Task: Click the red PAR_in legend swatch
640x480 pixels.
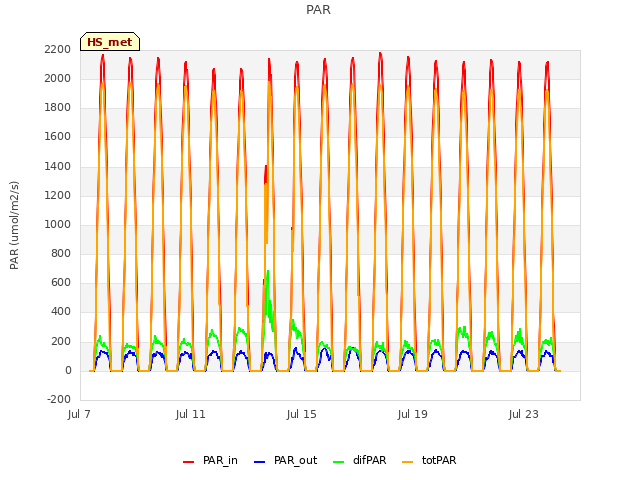Action: (x=189, y=462)
